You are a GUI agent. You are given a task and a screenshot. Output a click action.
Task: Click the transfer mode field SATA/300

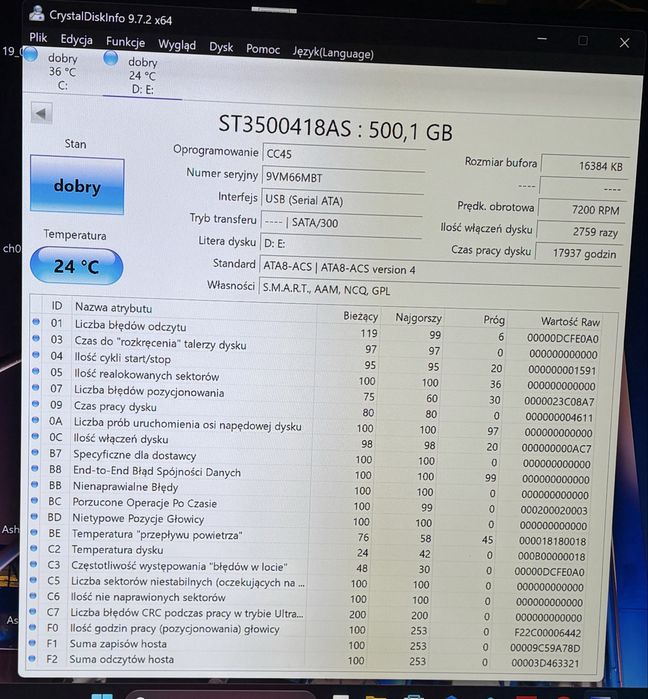point(341,222)
